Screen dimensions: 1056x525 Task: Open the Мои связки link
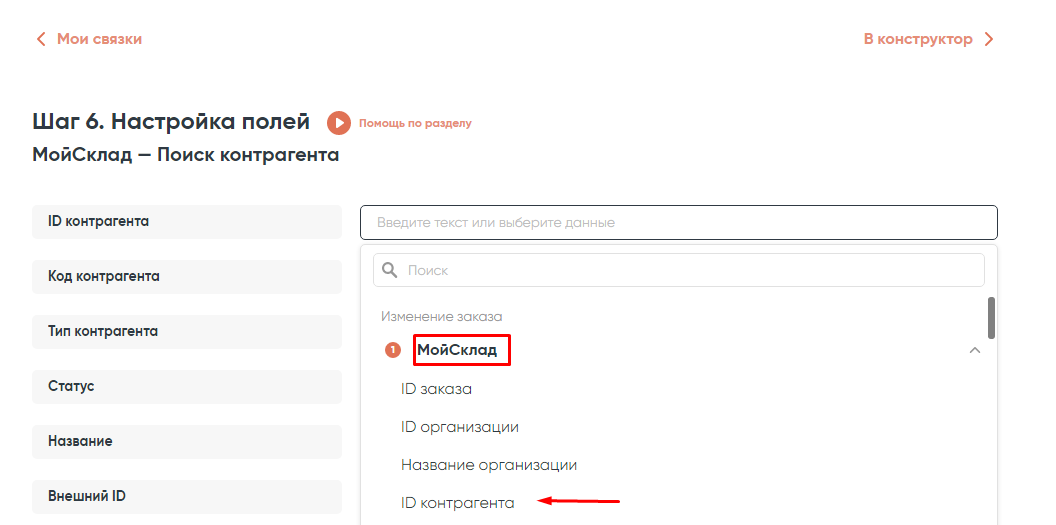click(99, 39)
